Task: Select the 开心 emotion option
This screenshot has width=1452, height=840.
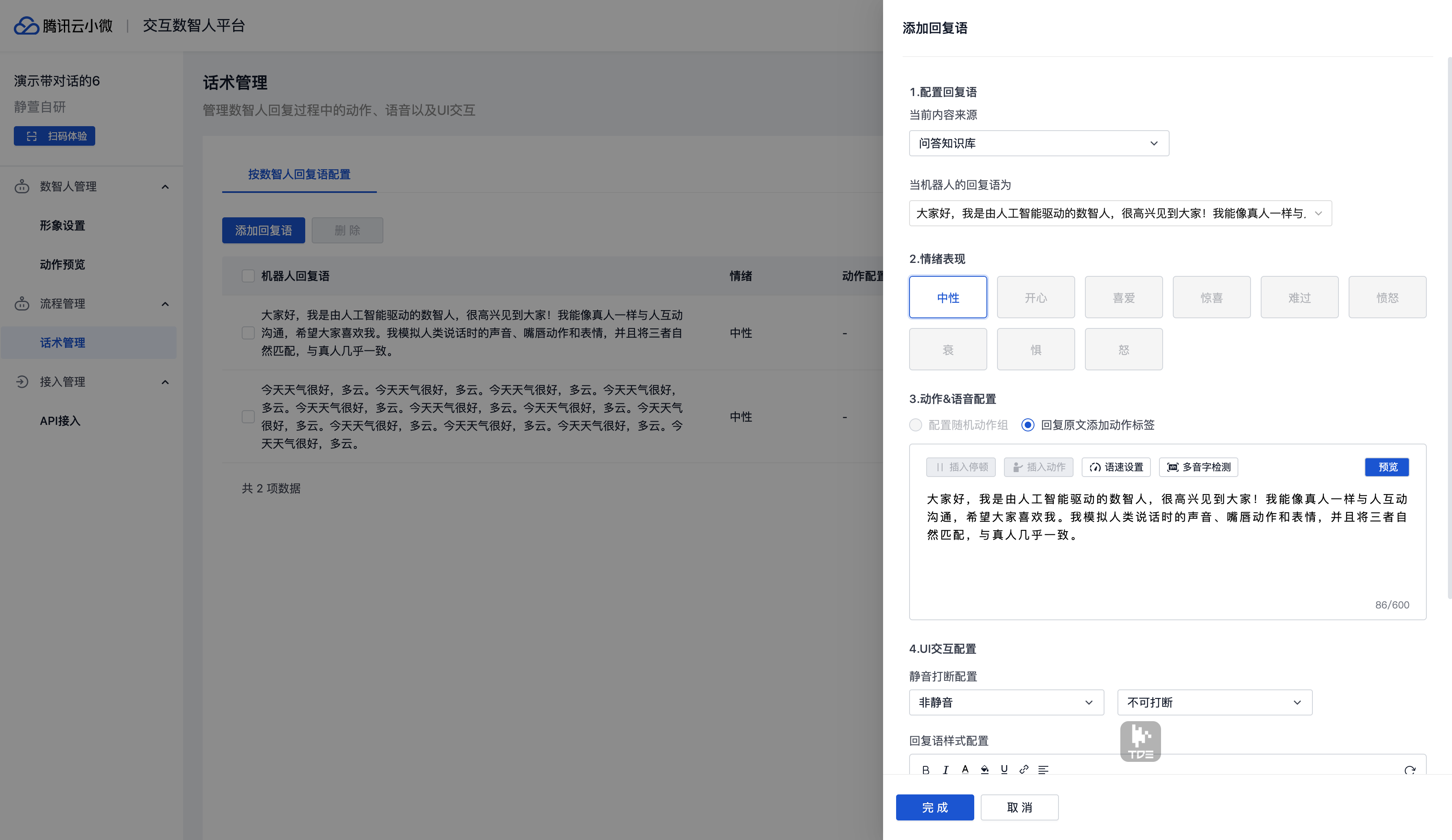Action: click(1035, 297)
